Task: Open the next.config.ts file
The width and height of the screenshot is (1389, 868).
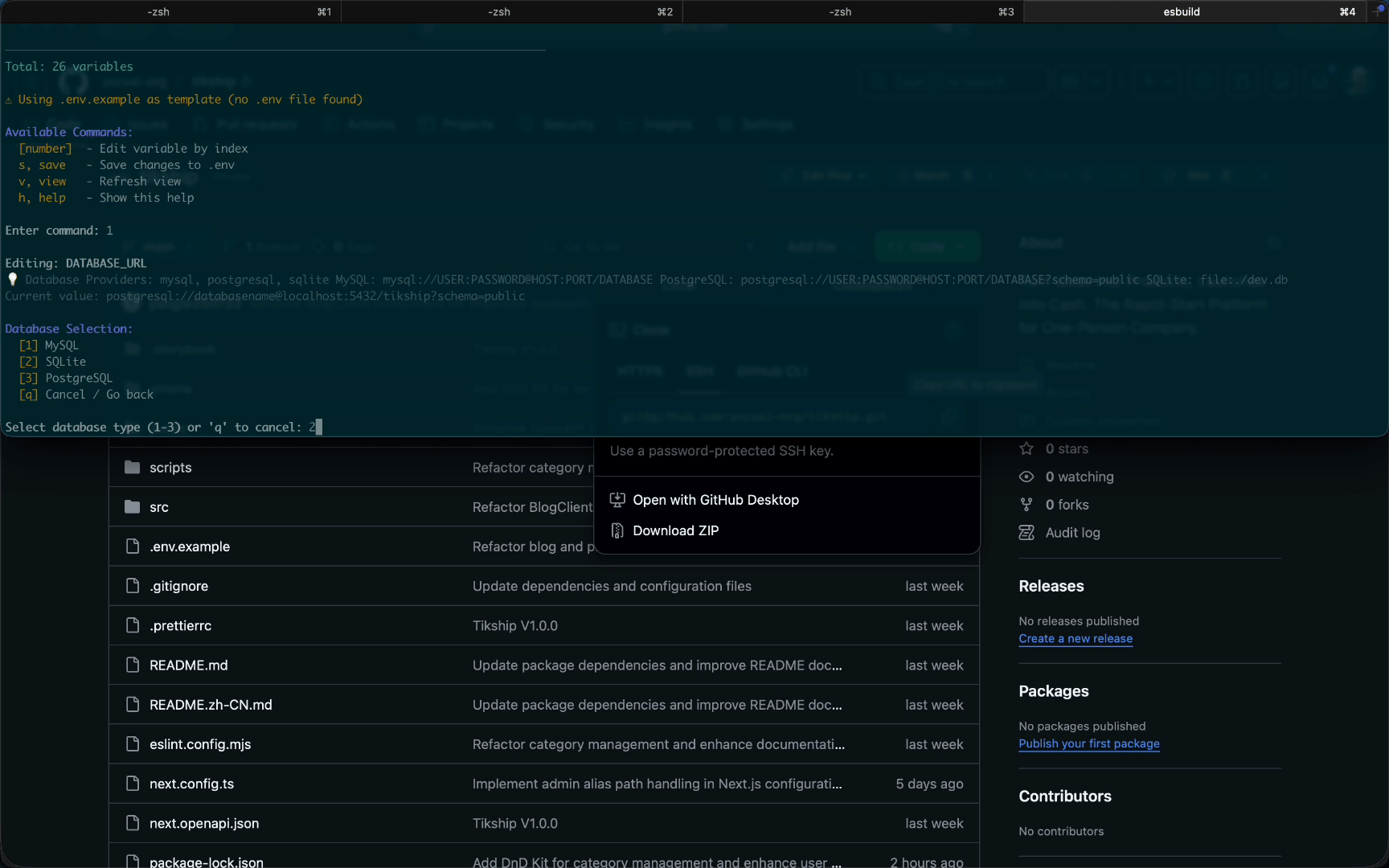Action: click(191, 784)
